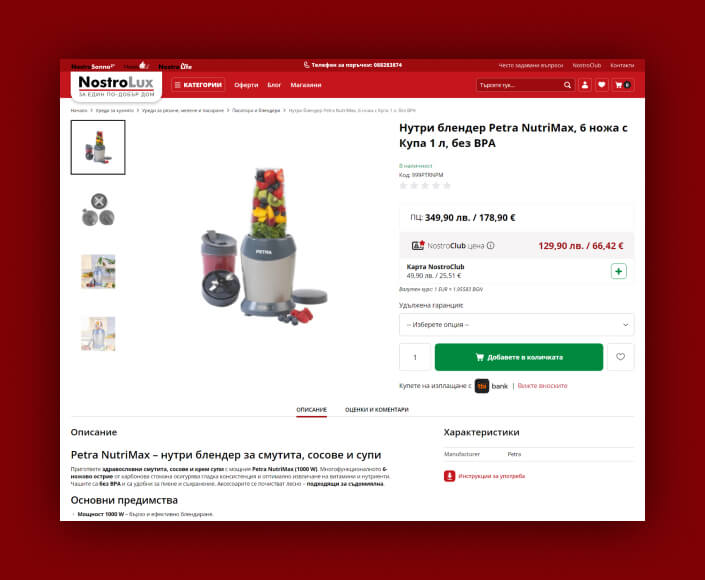Switch to the ОЦЕНКИ И КОМЕНТАРИ tab
Screen dimensions: 705x580
[x=377, y=410]
